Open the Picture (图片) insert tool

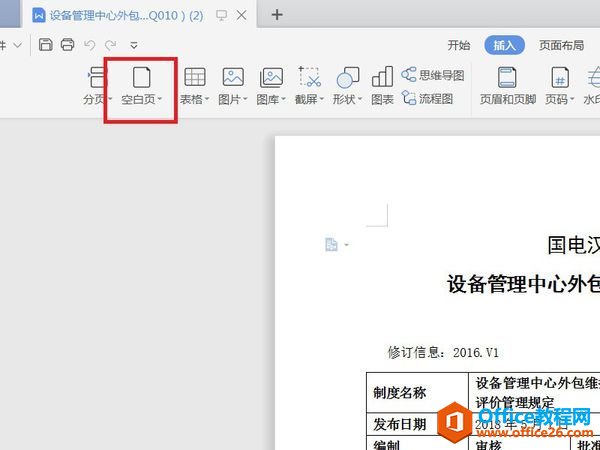(233, 78)
